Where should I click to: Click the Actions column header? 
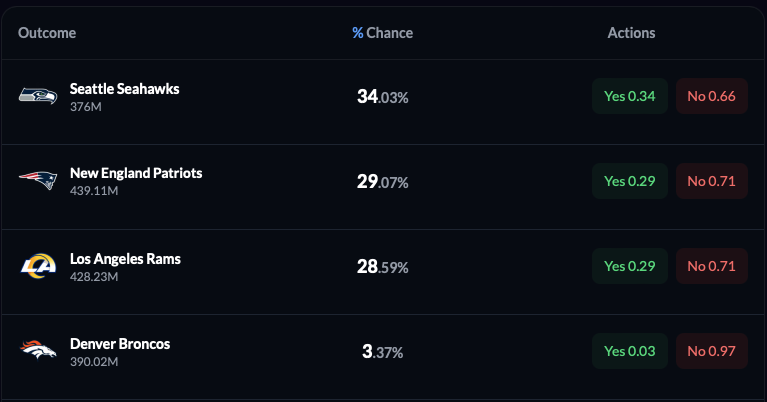631,33
